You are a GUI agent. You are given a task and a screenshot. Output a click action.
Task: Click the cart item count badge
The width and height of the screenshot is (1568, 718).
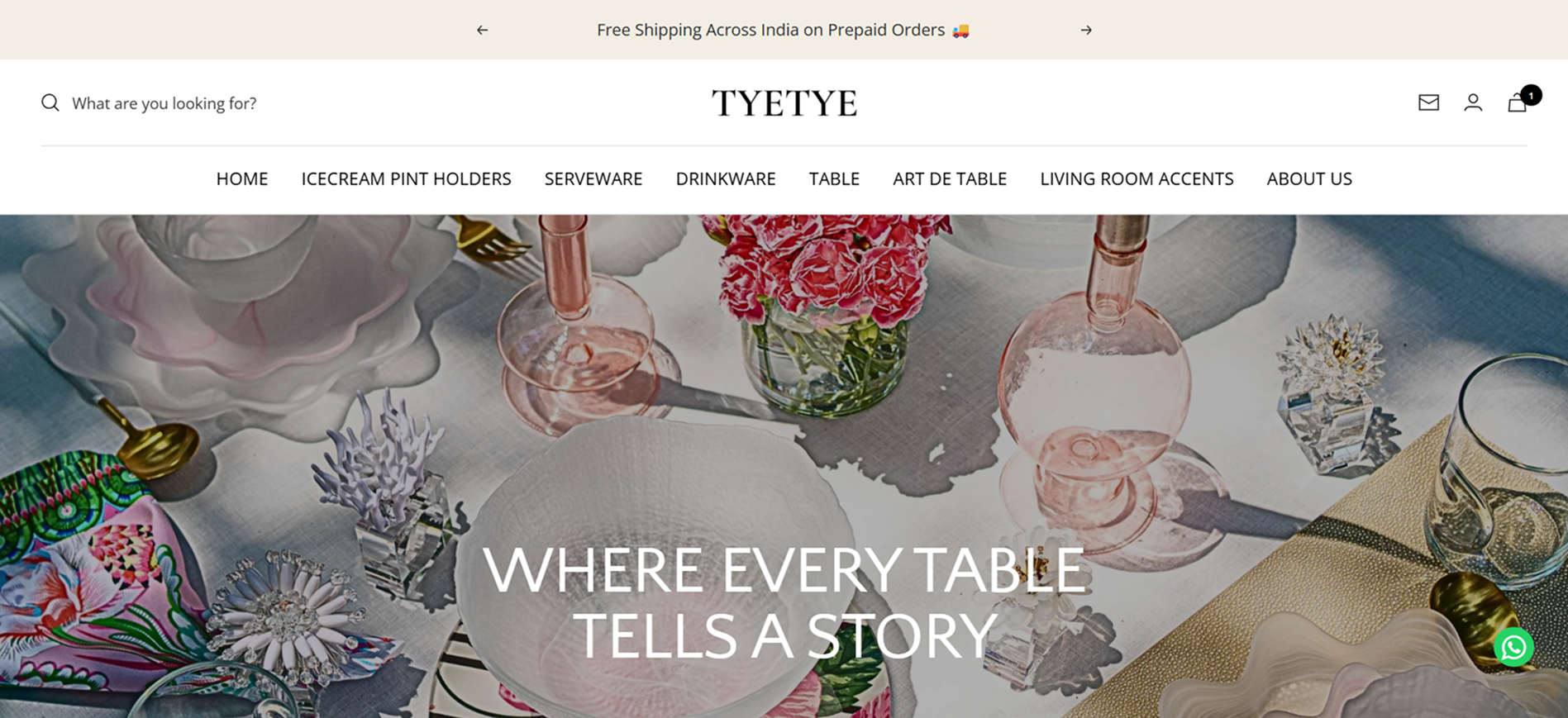click(x=1531, y=95)
